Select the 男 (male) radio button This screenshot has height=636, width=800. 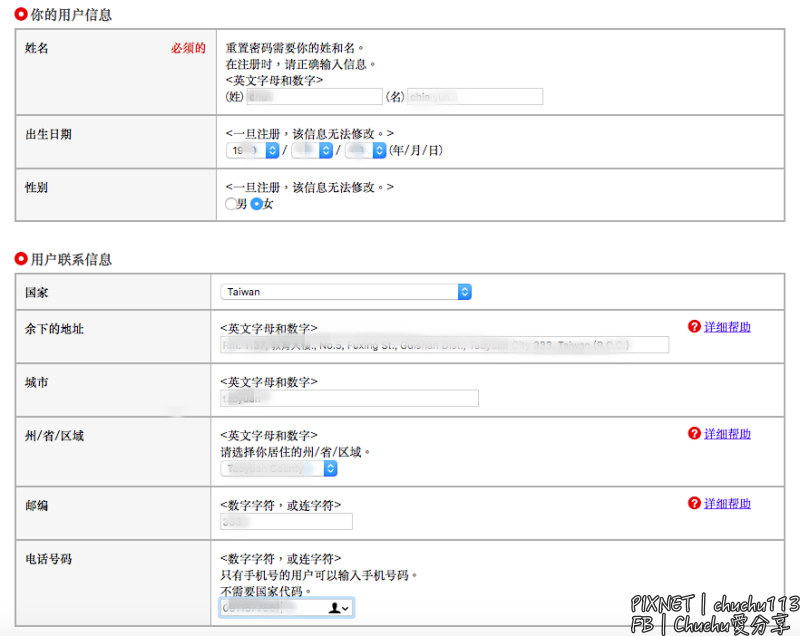click(232, 204)
